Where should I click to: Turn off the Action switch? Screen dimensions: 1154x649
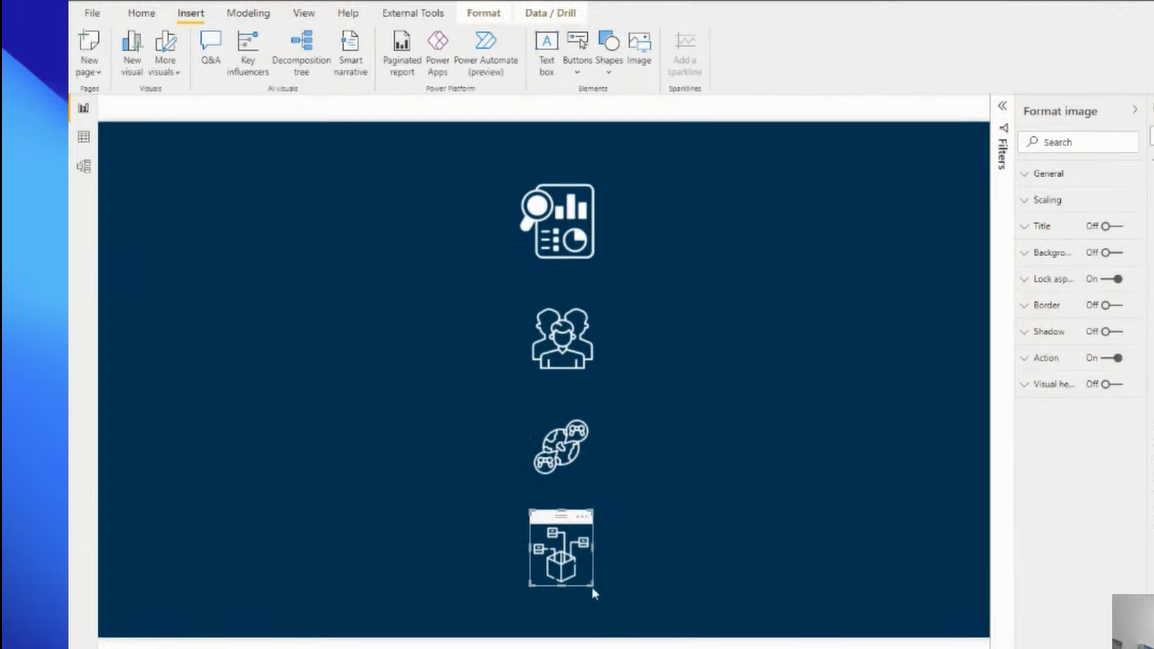pyautogui.click(x=1111, y=358)
